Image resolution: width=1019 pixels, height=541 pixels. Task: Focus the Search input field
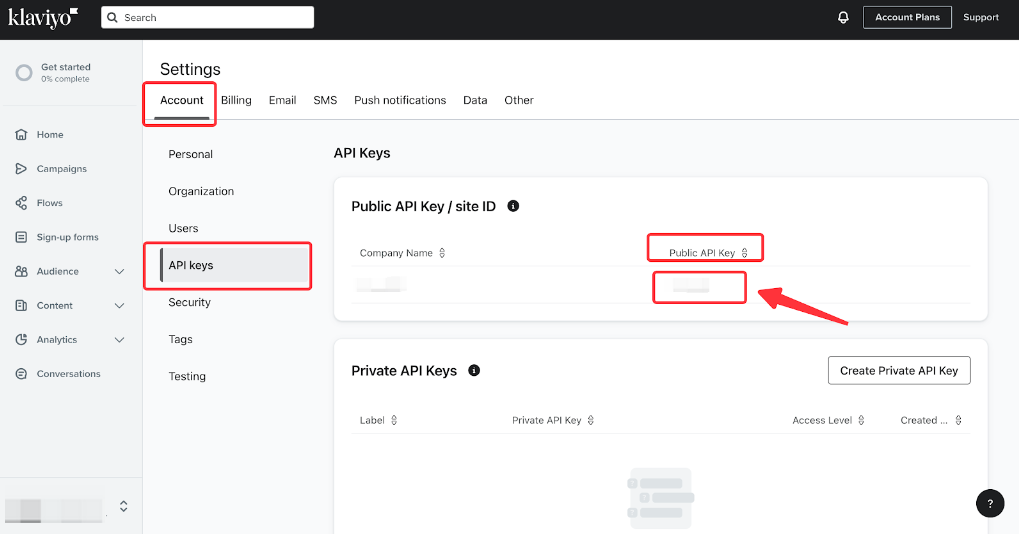[207, 18]
